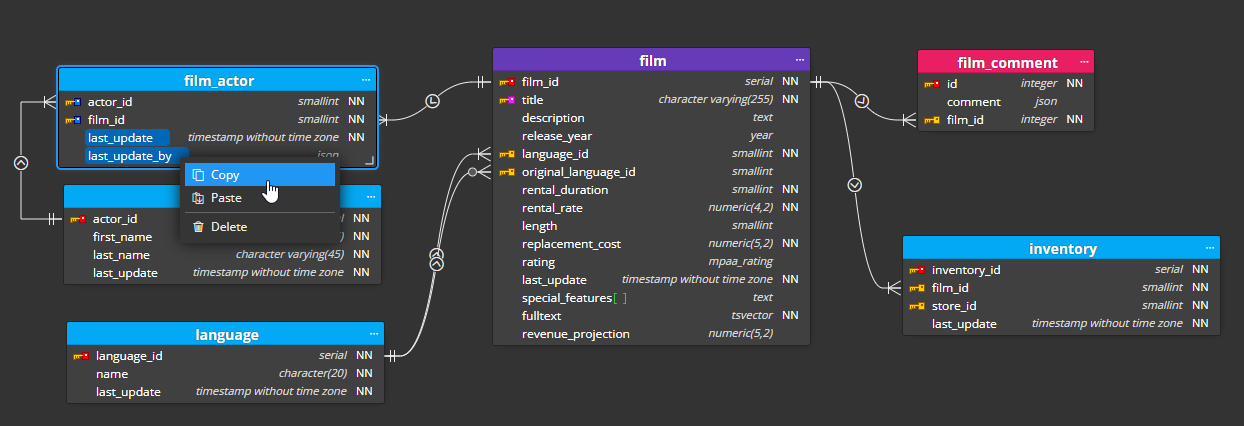
Task: Open the inventory table options menu
Action: pos(1210,248)
